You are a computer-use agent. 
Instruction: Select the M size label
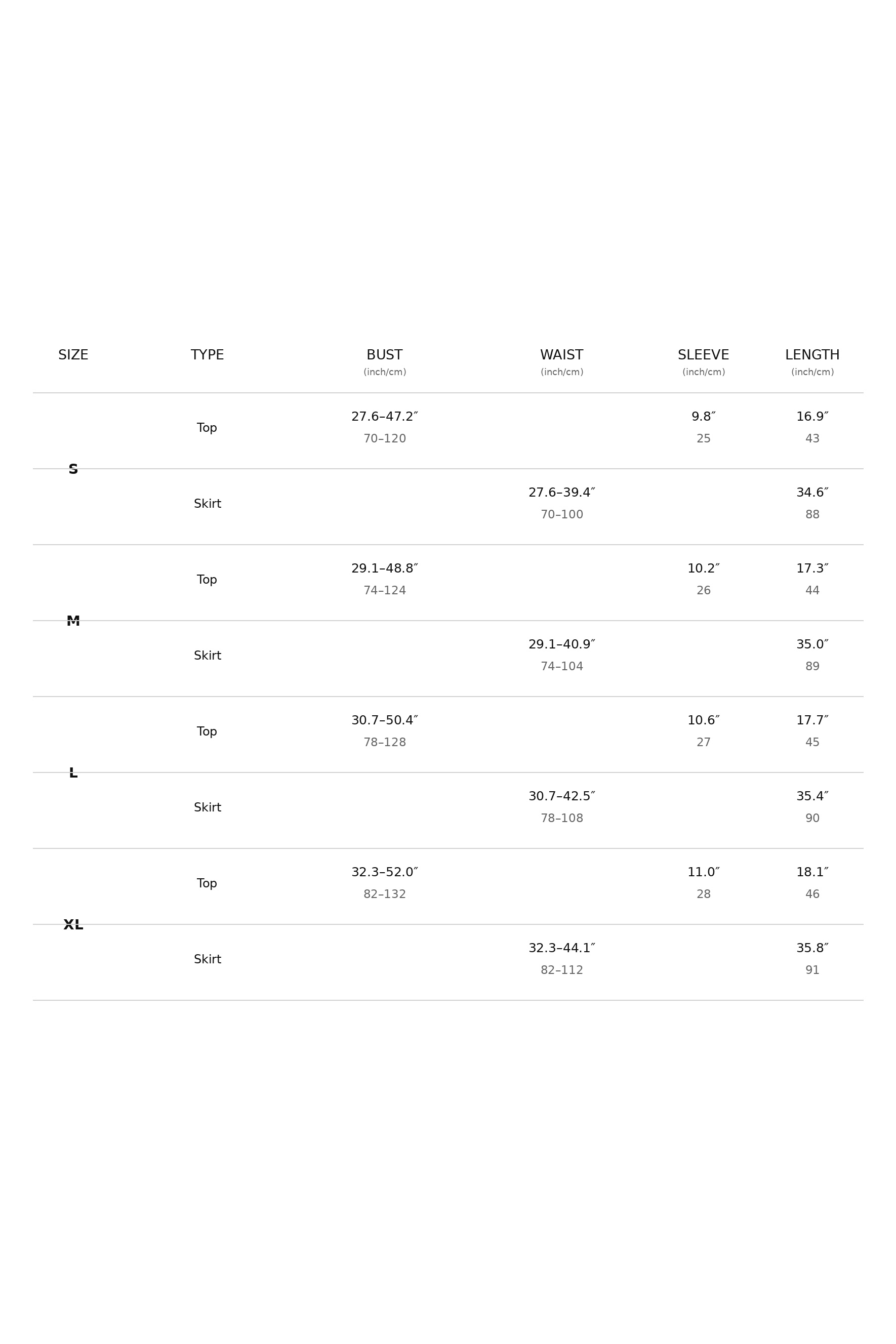pyautogui.click(x=73, y=621)
